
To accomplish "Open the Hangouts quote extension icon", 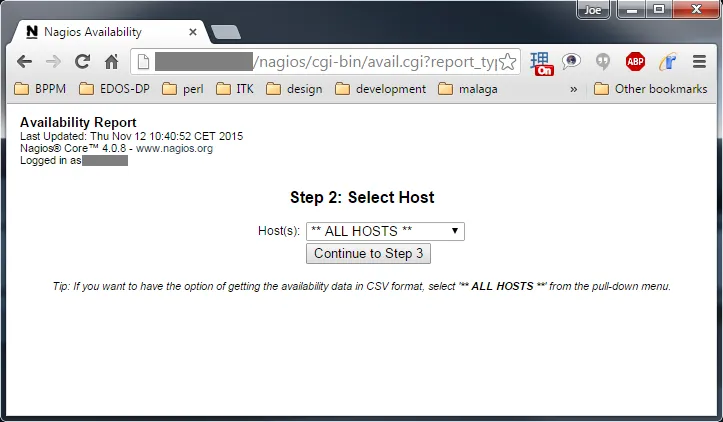I will (603, 61).
